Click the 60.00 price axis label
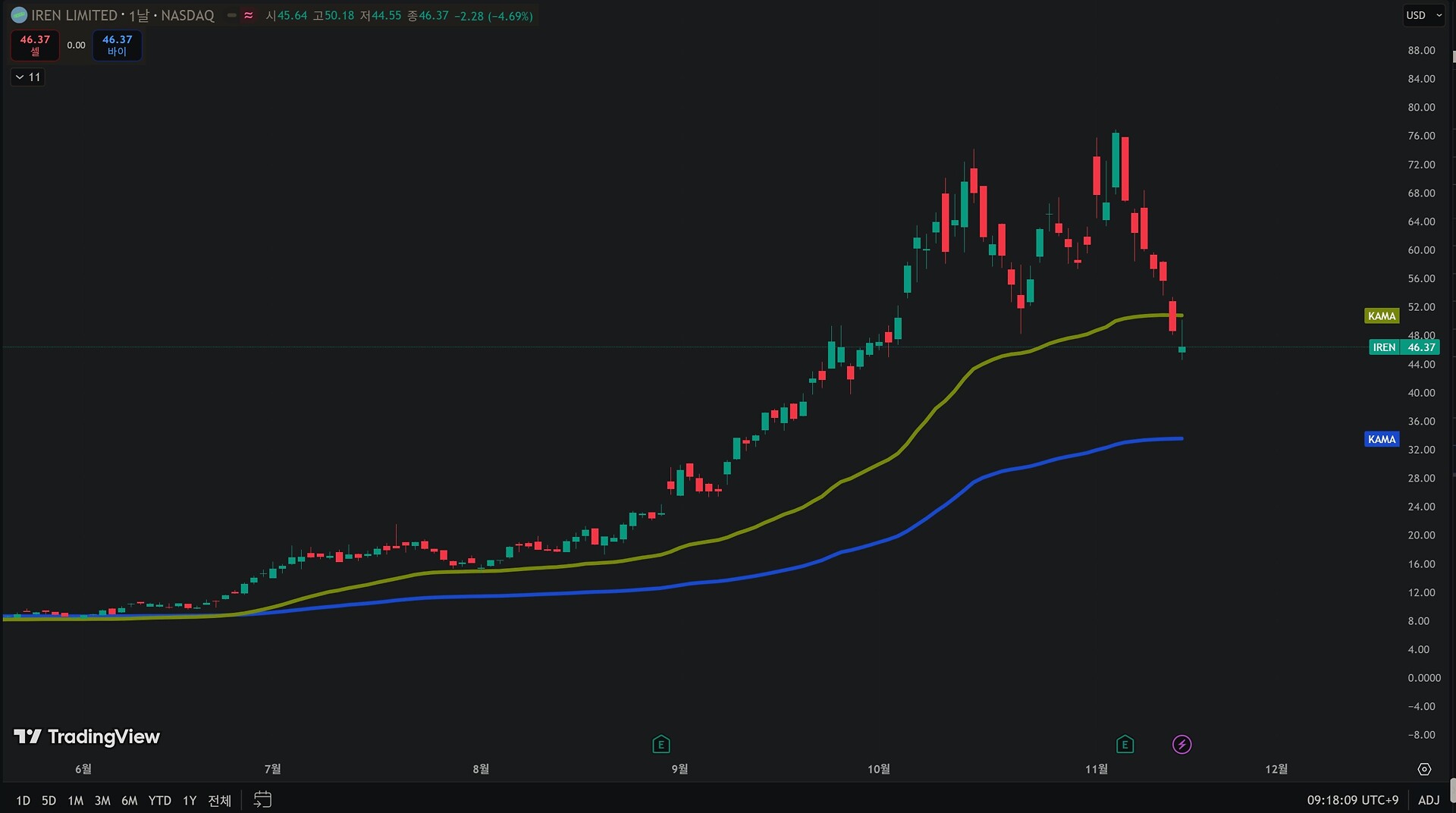 click(1421, 250)
